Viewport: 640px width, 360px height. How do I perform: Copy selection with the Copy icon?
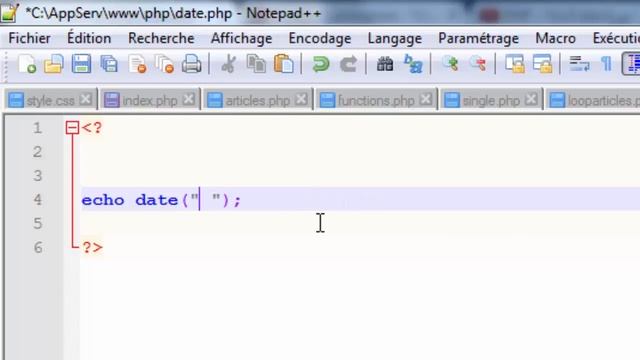256,64
